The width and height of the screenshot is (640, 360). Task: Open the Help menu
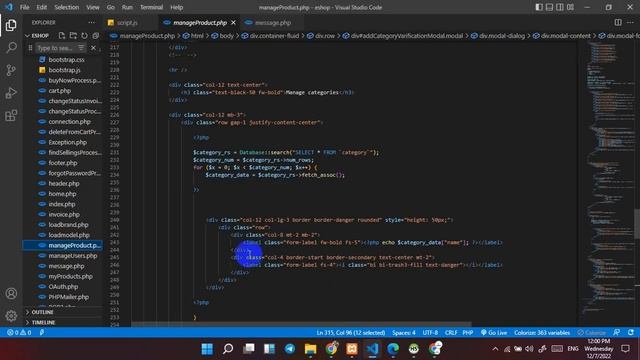pyautogui.click(x=176, y=7)
